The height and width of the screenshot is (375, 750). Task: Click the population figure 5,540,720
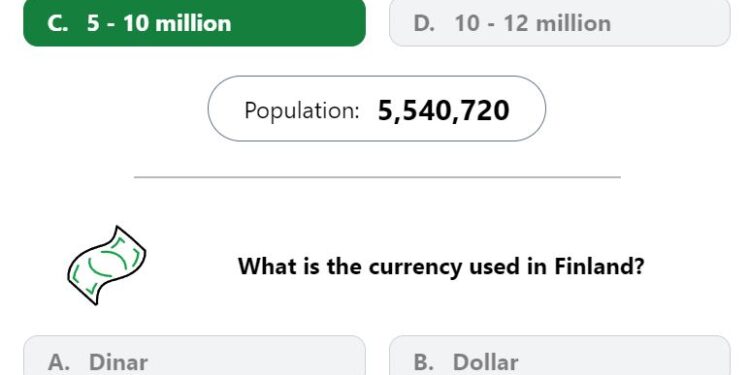[x=443, y=111]
